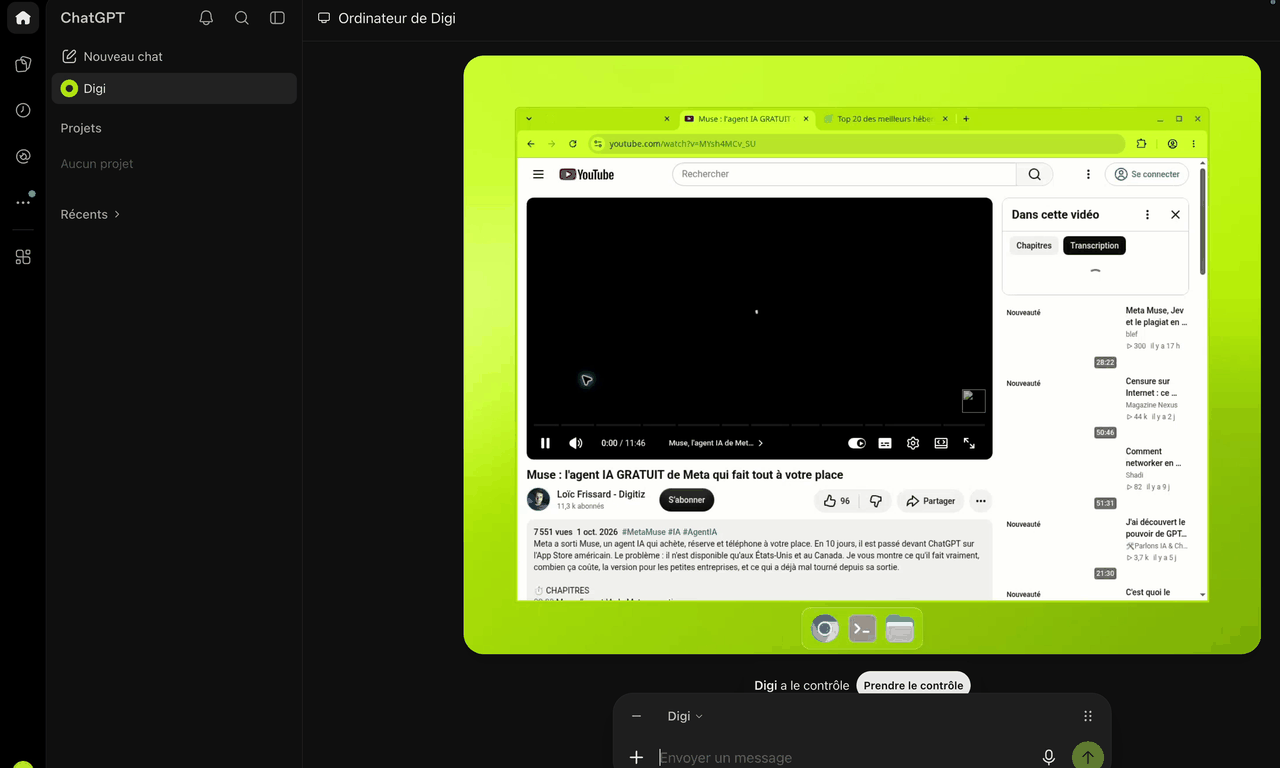Collapse the sidebar with the panel icon
Image resolution: width=1280 pixels, height=768 pixels.
point(278,18)
